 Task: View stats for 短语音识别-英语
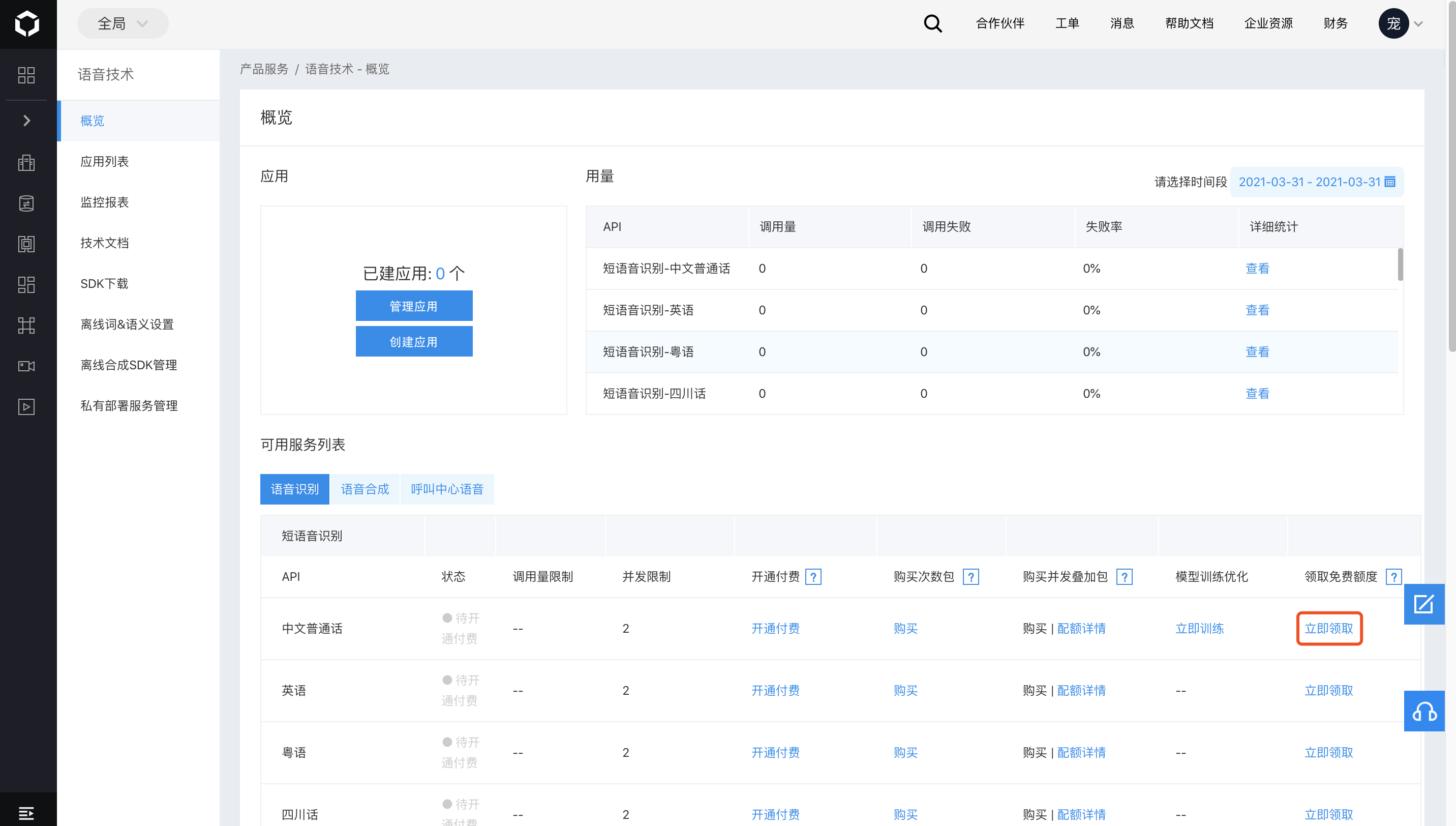(x=1257, y=310)
